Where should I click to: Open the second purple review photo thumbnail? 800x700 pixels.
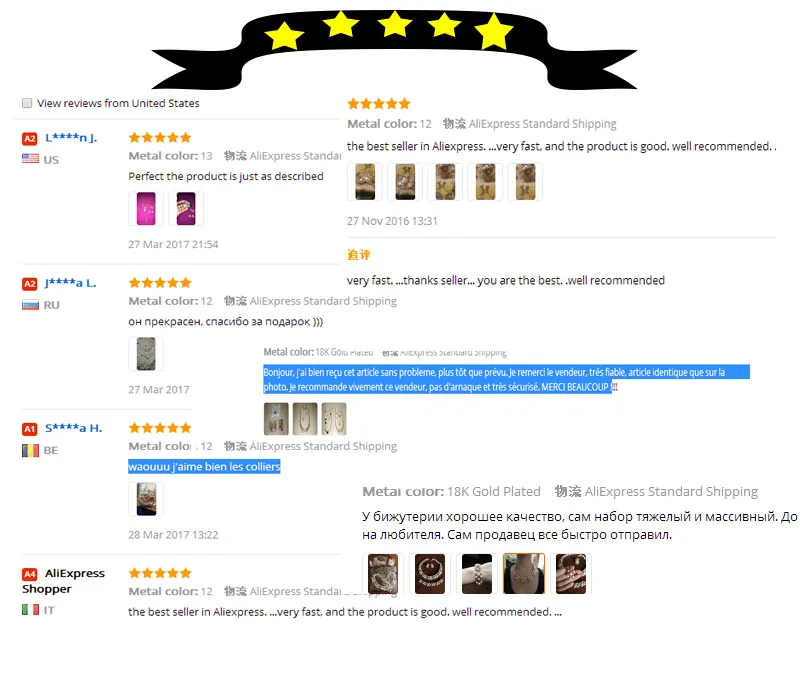(186, 209)
